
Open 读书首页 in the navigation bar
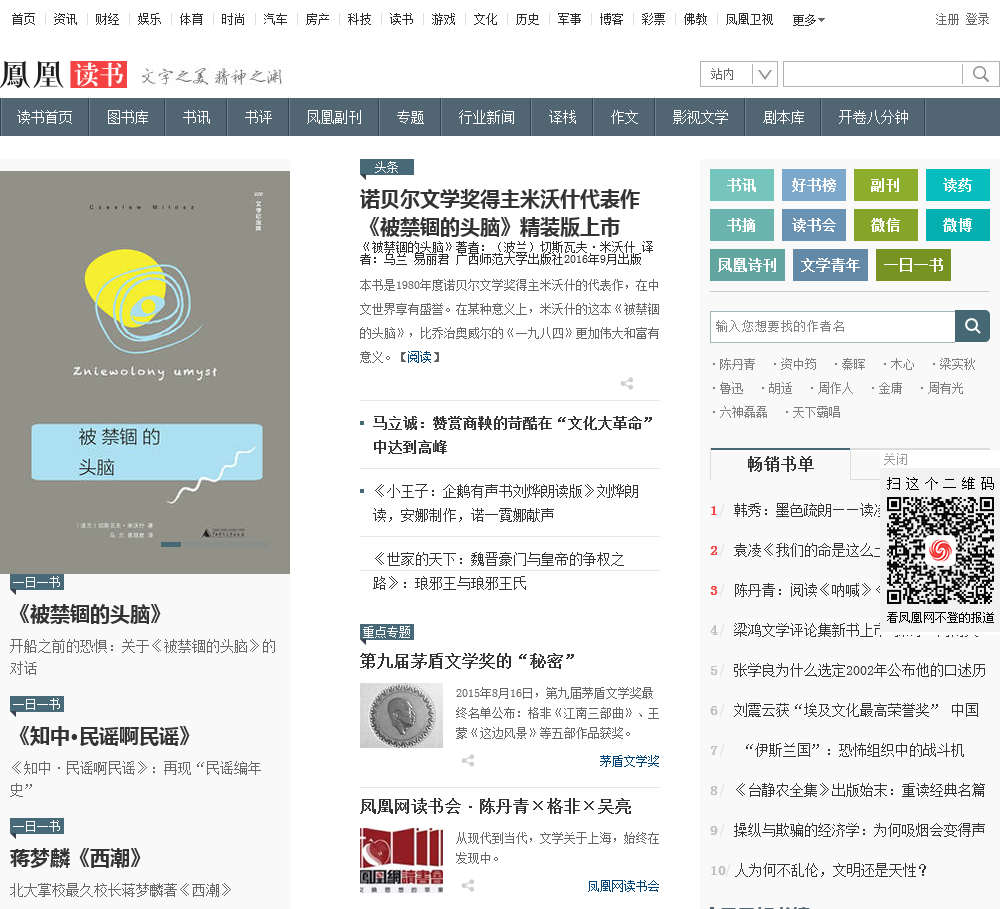(45, 117)
